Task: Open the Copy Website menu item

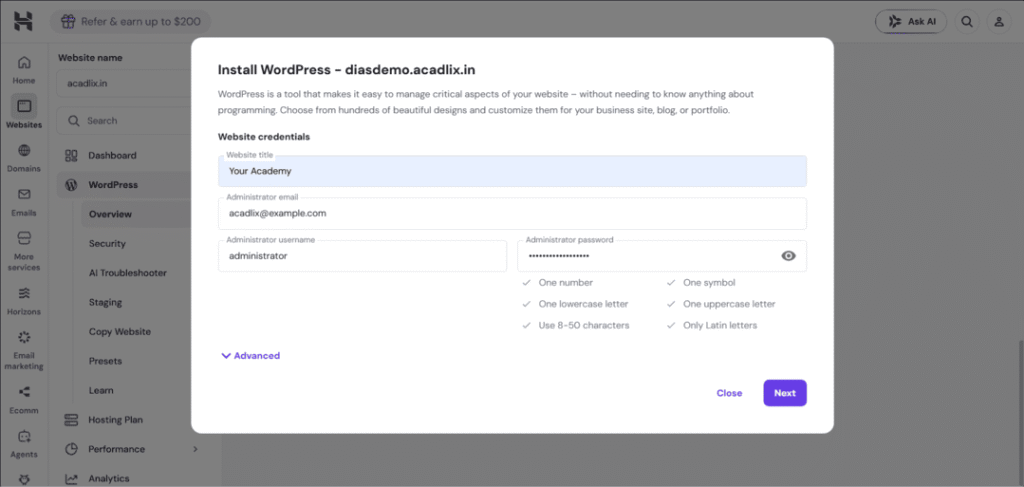Action: click(x=120, y=332)
